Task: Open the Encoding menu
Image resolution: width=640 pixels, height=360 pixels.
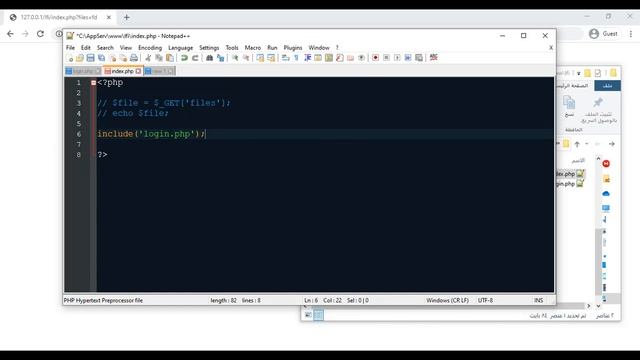Action: tap(150, 48)
